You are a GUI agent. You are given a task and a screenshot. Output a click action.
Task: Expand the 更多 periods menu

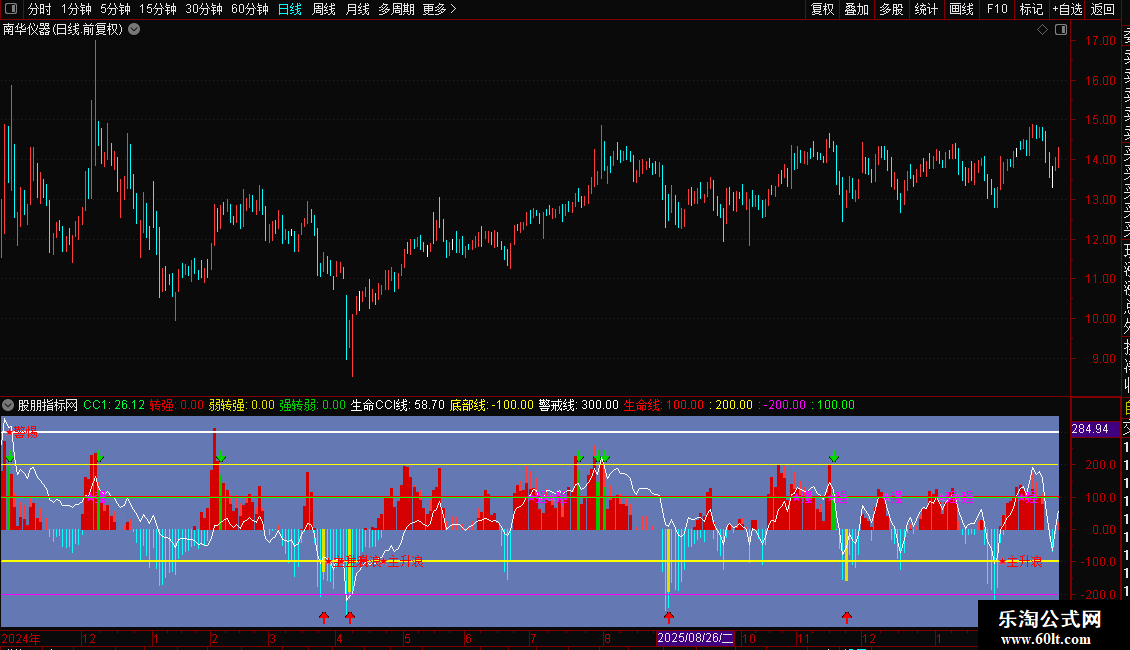pos(440,9)
